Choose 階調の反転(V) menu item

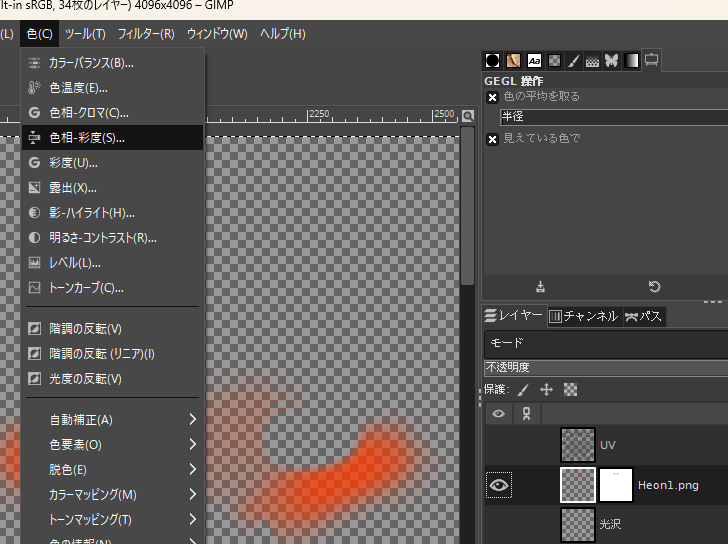(112, 329)
